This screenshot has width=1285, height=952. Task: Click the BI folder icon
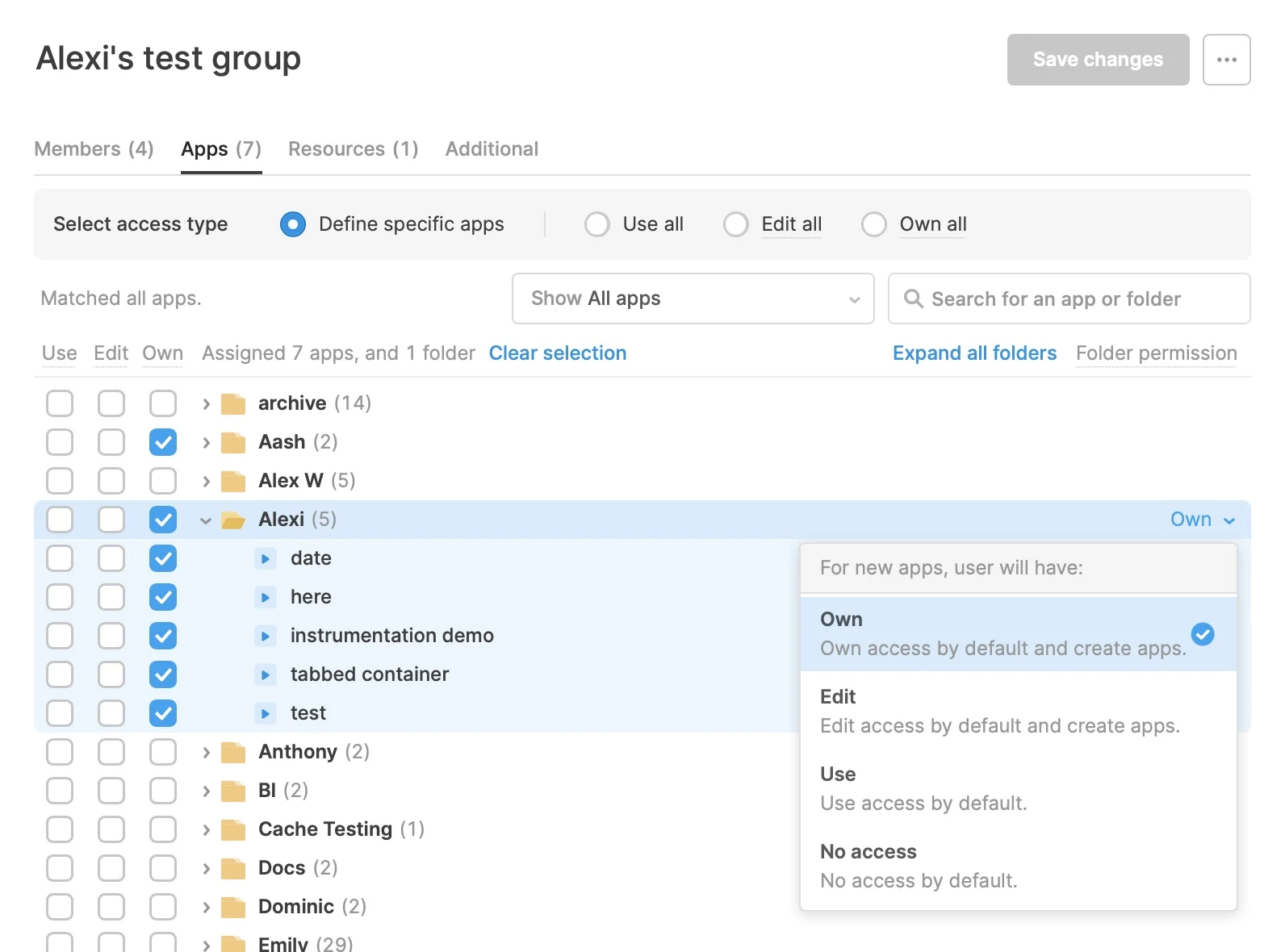tap(233, 791)
